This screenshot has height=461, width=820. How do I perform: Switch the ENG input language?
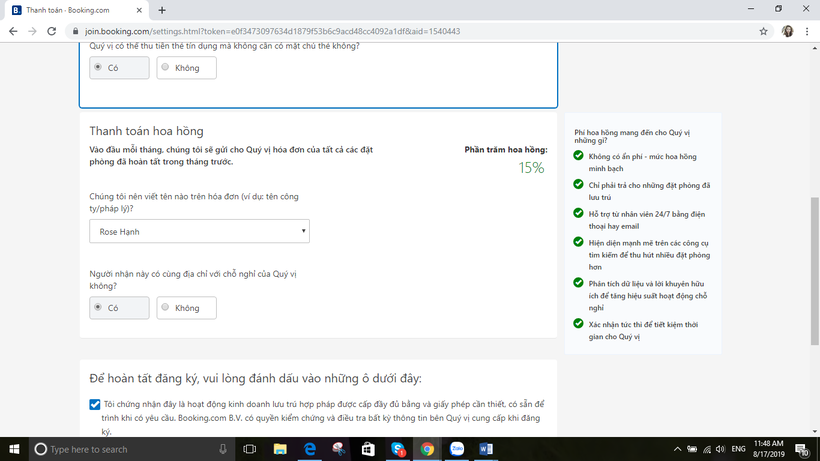(x=738, y=449)
